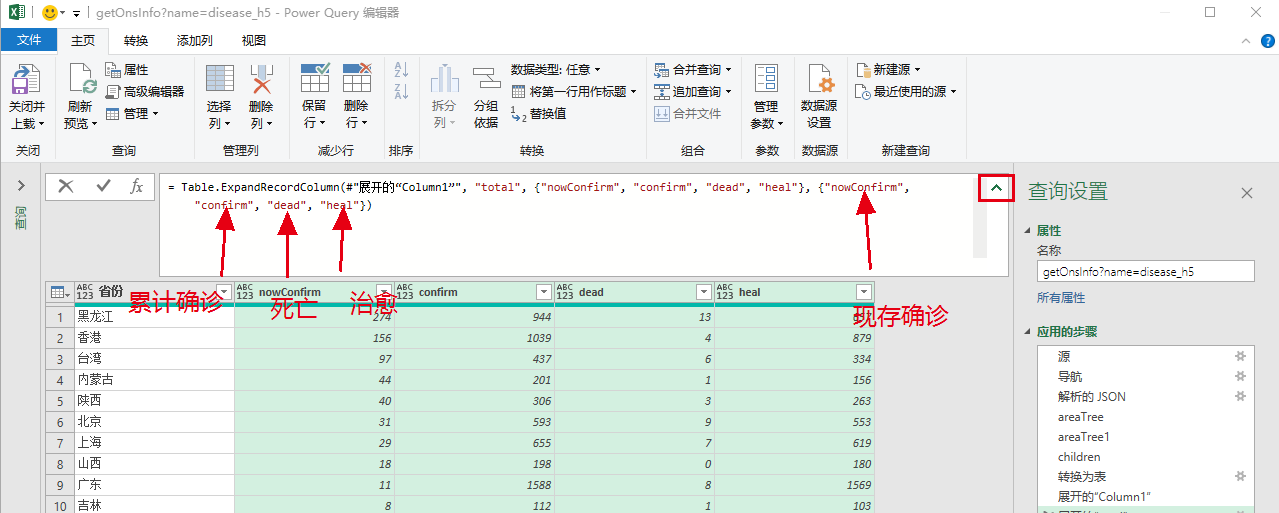Open filter dropdown of confirm column

click(x=543, y=292)
